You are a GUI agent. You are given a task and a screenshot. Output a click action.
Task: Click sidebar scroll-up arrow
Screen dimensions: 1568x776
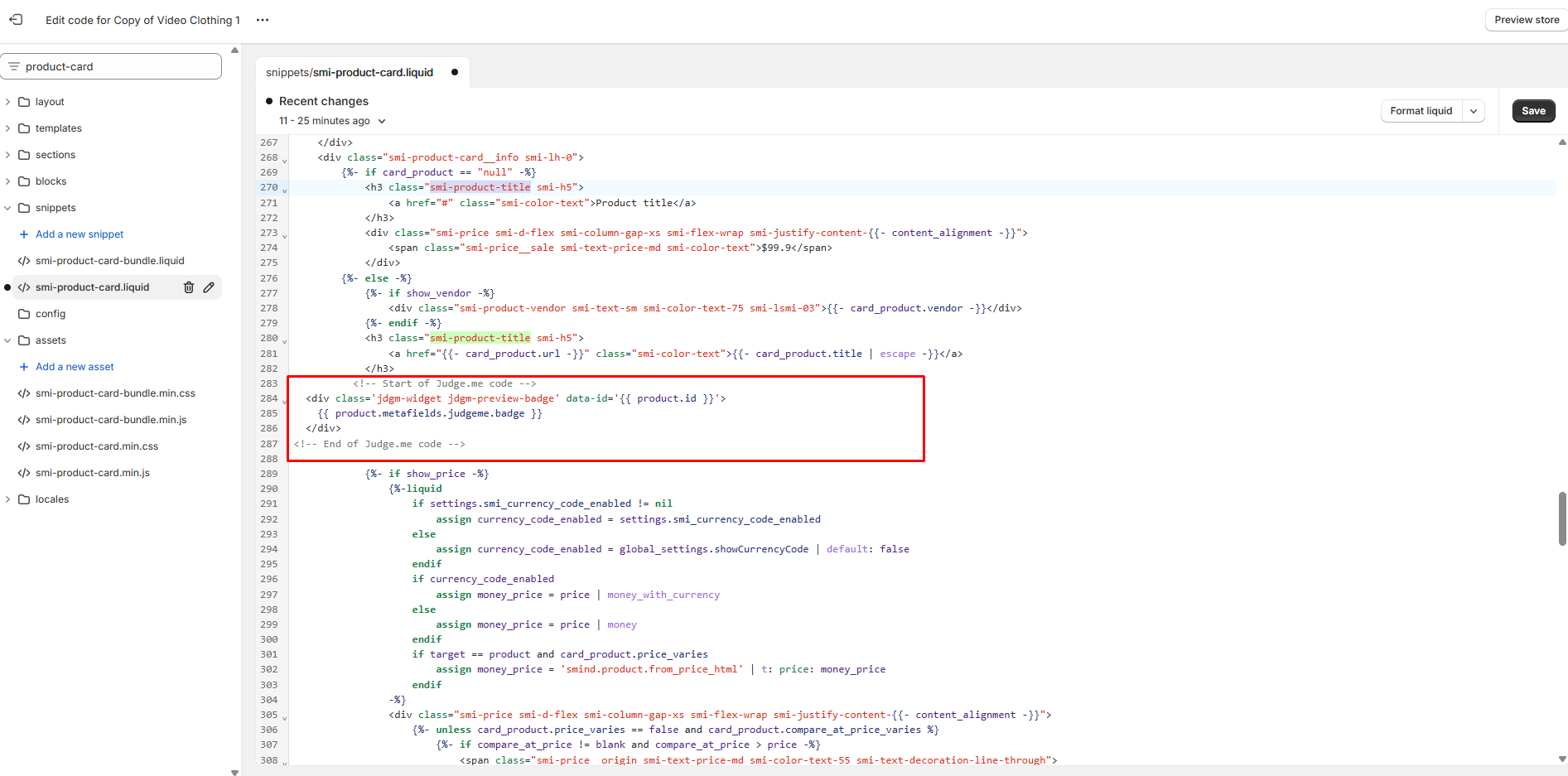click(234, 51)
